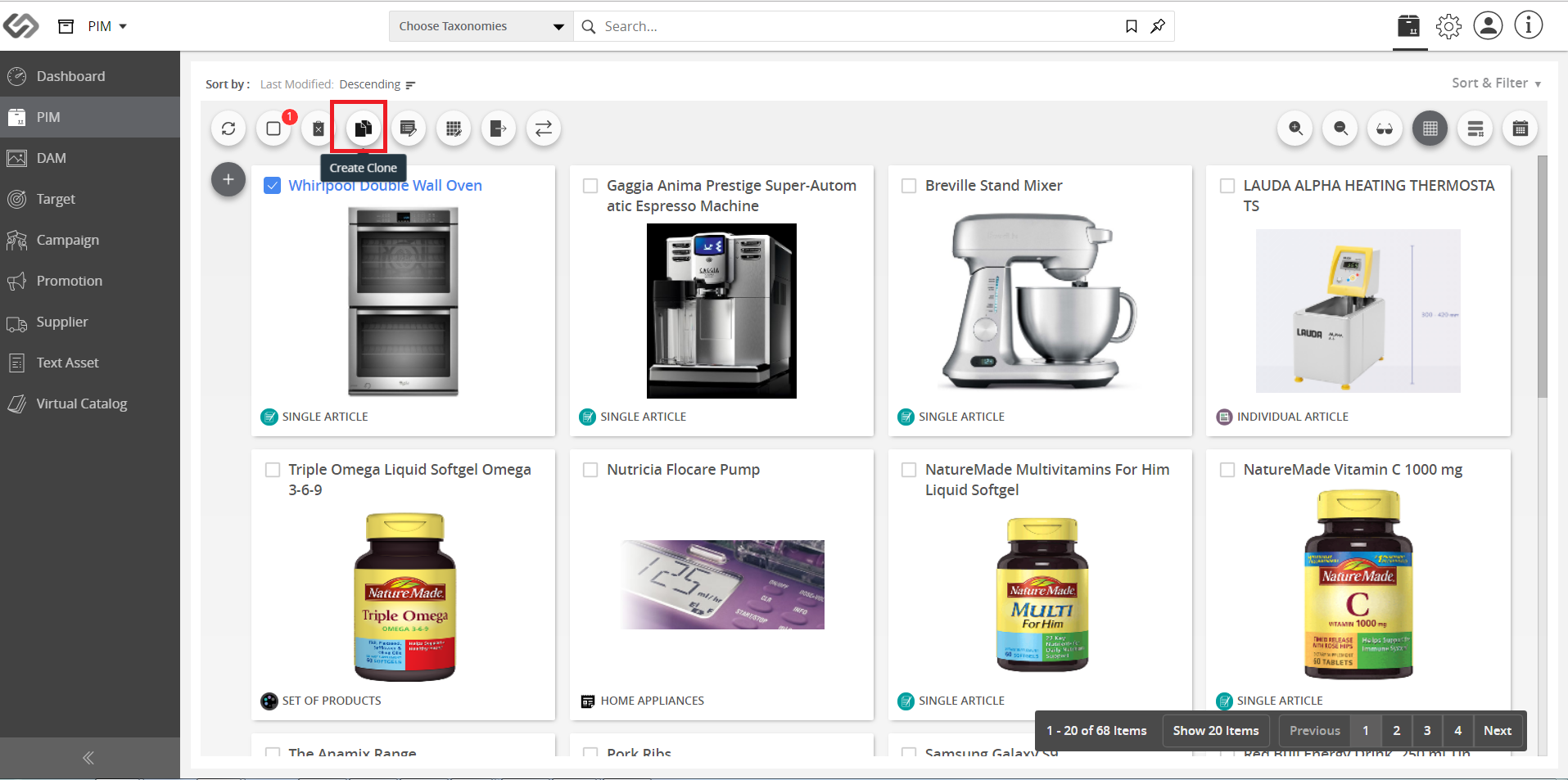Open the Breville Stand Mixer image
This screenshot has height=780, width=1568.
point(1039,302)
